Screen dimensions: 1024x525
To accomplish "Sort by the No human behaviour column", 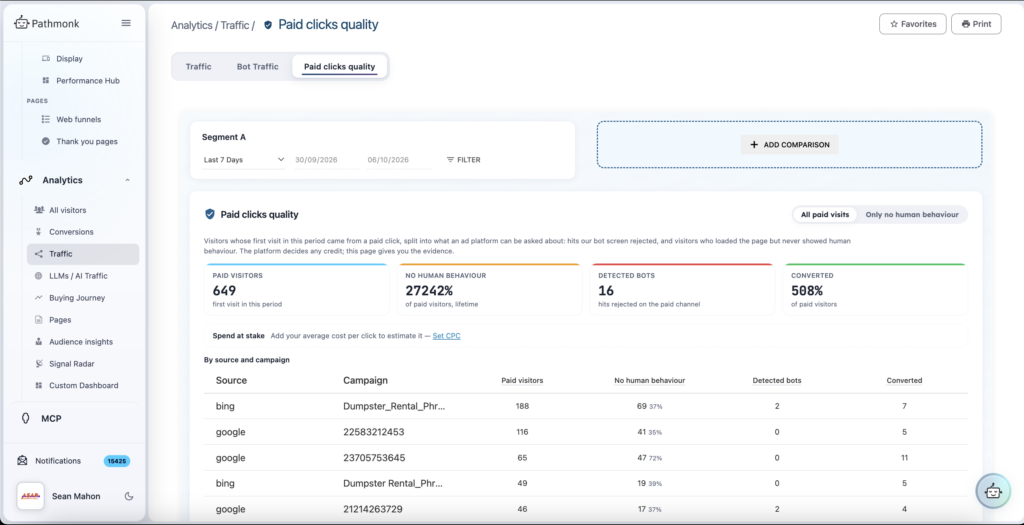I will pos(649,380).
